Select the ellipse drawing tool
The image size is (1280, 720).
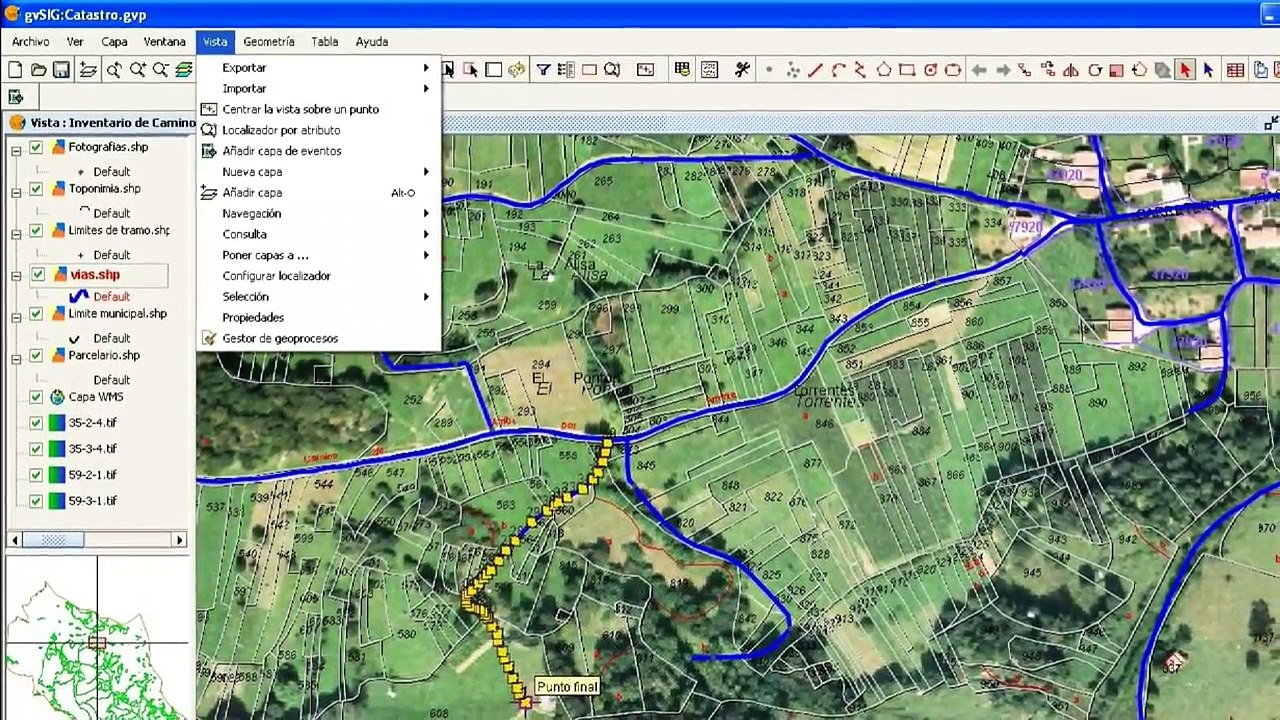pos(953,70)
